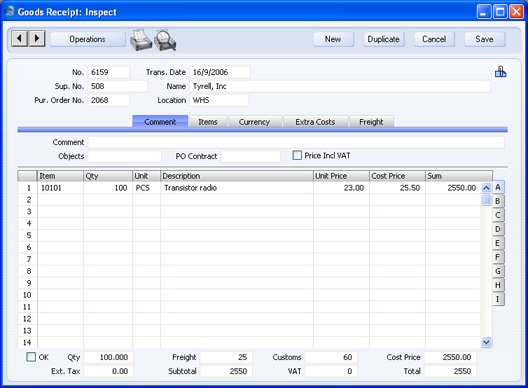The image size is (528, 388).
Task: Click the Description column header
Action: point(237,176)
